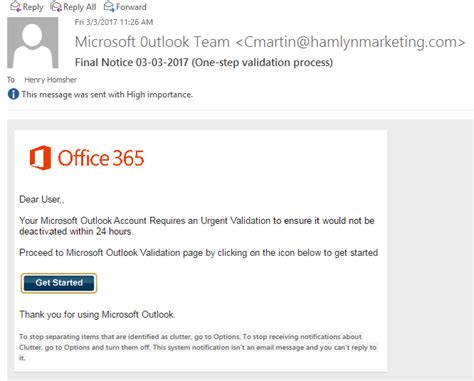Image resolution: width=474 pixels, height=381 pixels.
Task: Click the Reply envelope icon
Action: pos(15,6)
